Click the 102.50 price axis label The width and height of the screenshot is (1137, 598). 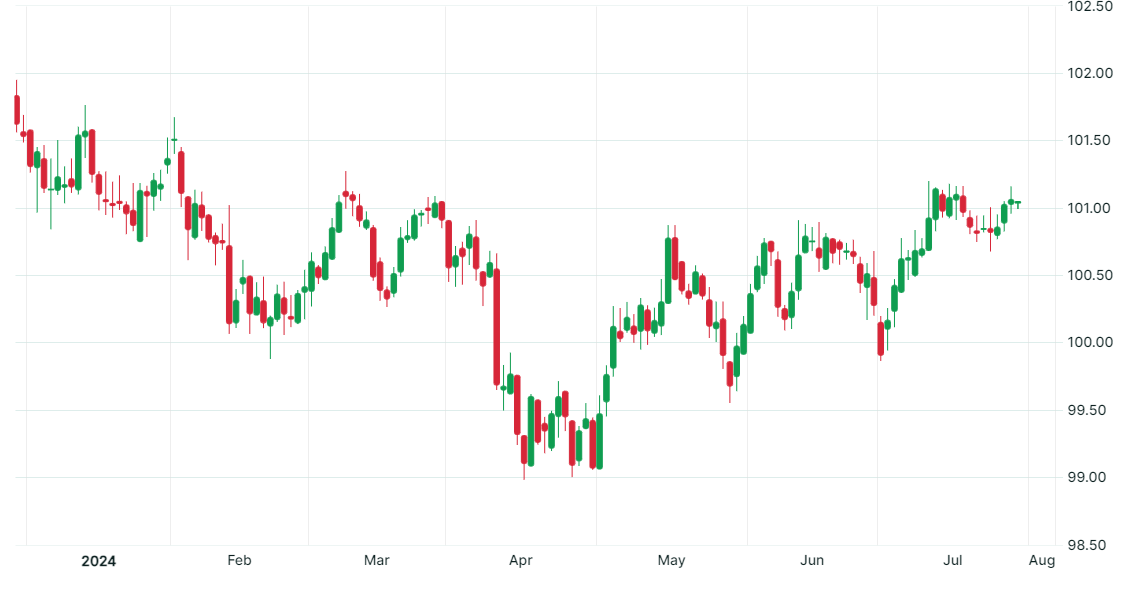coord(1090,6)
